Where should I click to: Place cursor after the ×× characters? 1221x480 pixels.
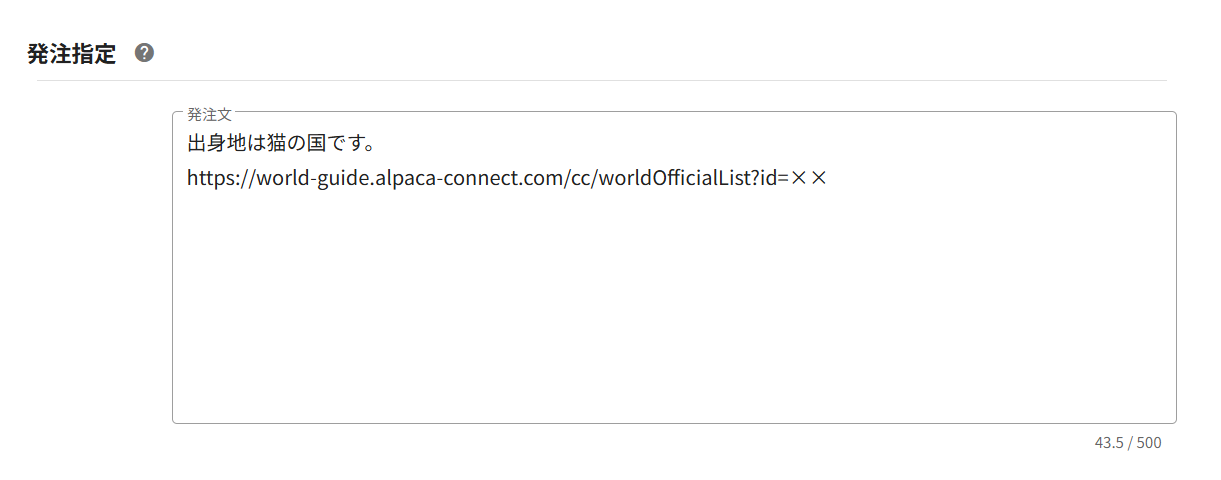pos(831,179)
